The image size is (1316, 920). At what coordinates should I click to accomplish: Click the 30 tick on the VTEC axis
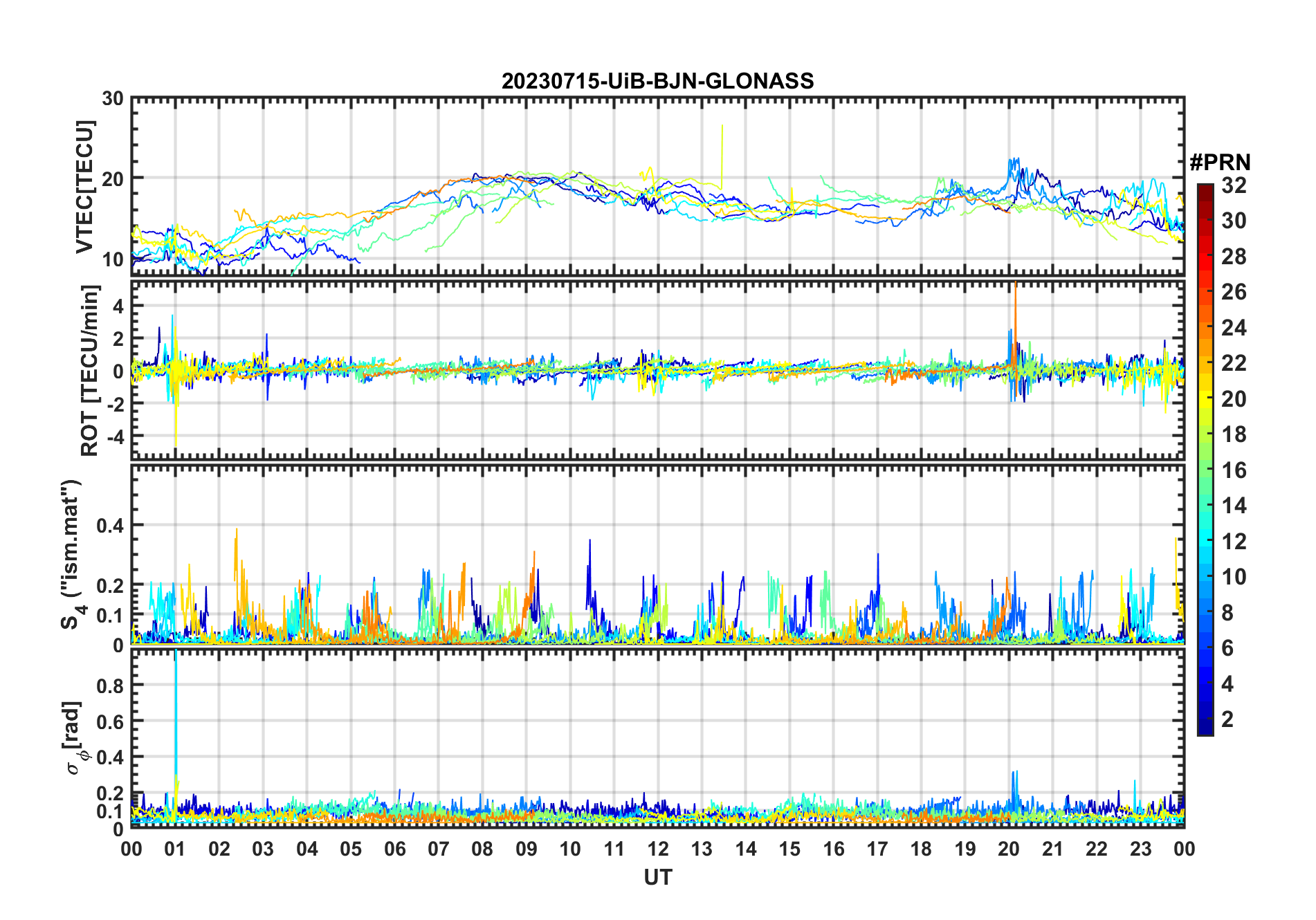pos(113,99)
